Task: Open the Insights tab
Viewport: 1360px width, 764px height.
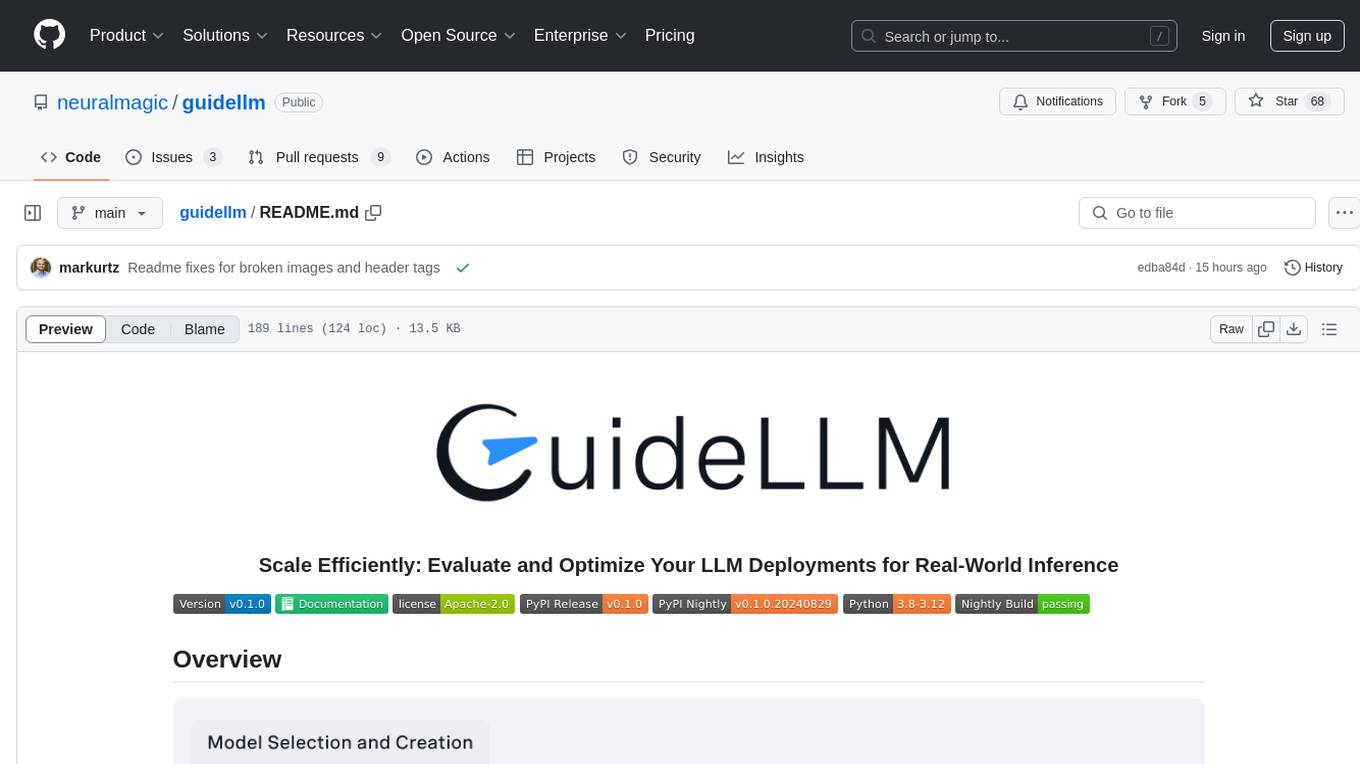Action: (x=766, y=157)
